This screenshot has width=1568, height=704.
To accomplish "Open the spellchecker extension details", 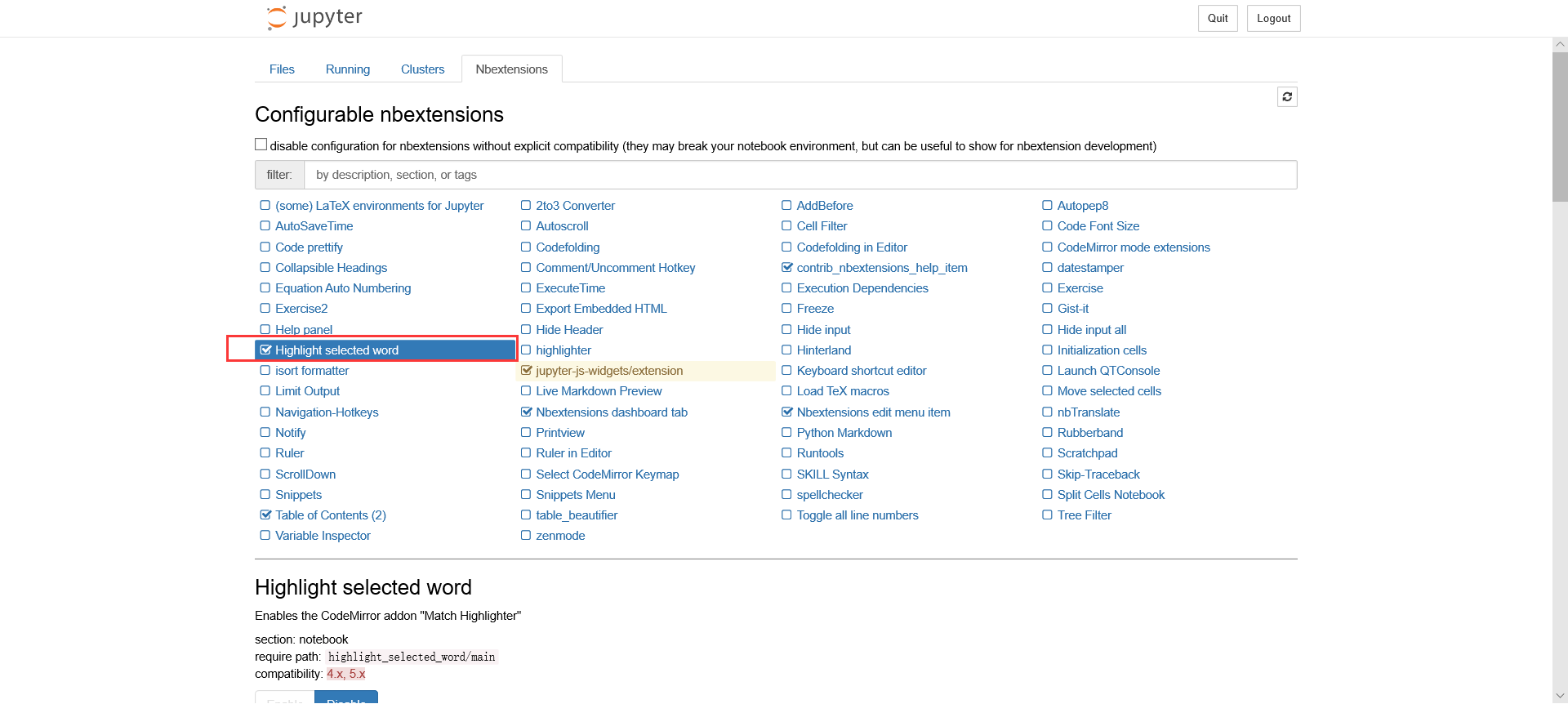I will point(830,495).
